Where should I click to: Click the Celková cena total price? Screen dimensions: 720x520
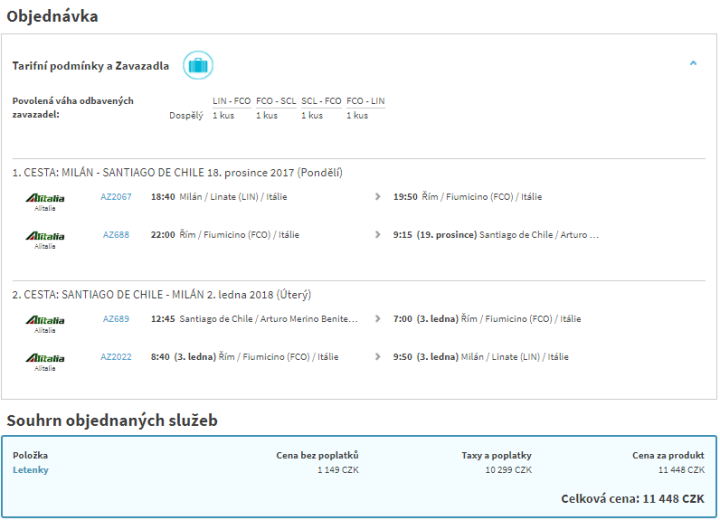tap(635, 498)
